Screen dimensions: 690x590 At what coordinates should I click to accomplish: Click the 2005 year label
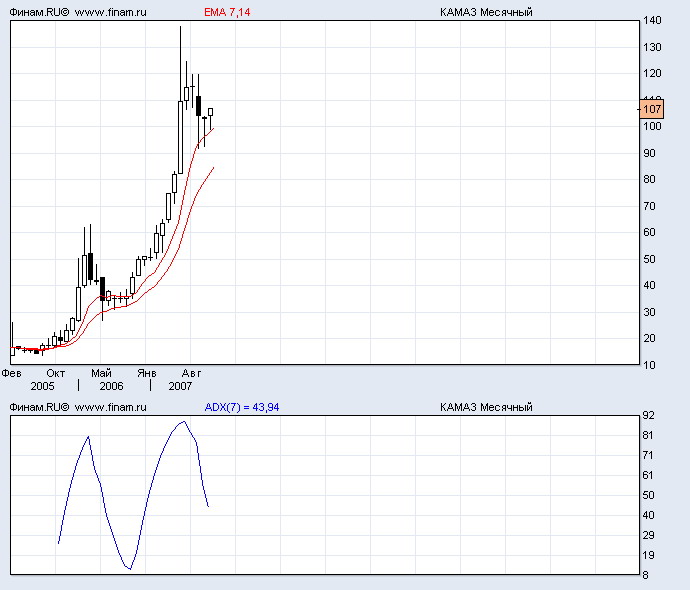pyautogui.click(x=43, y=386)
